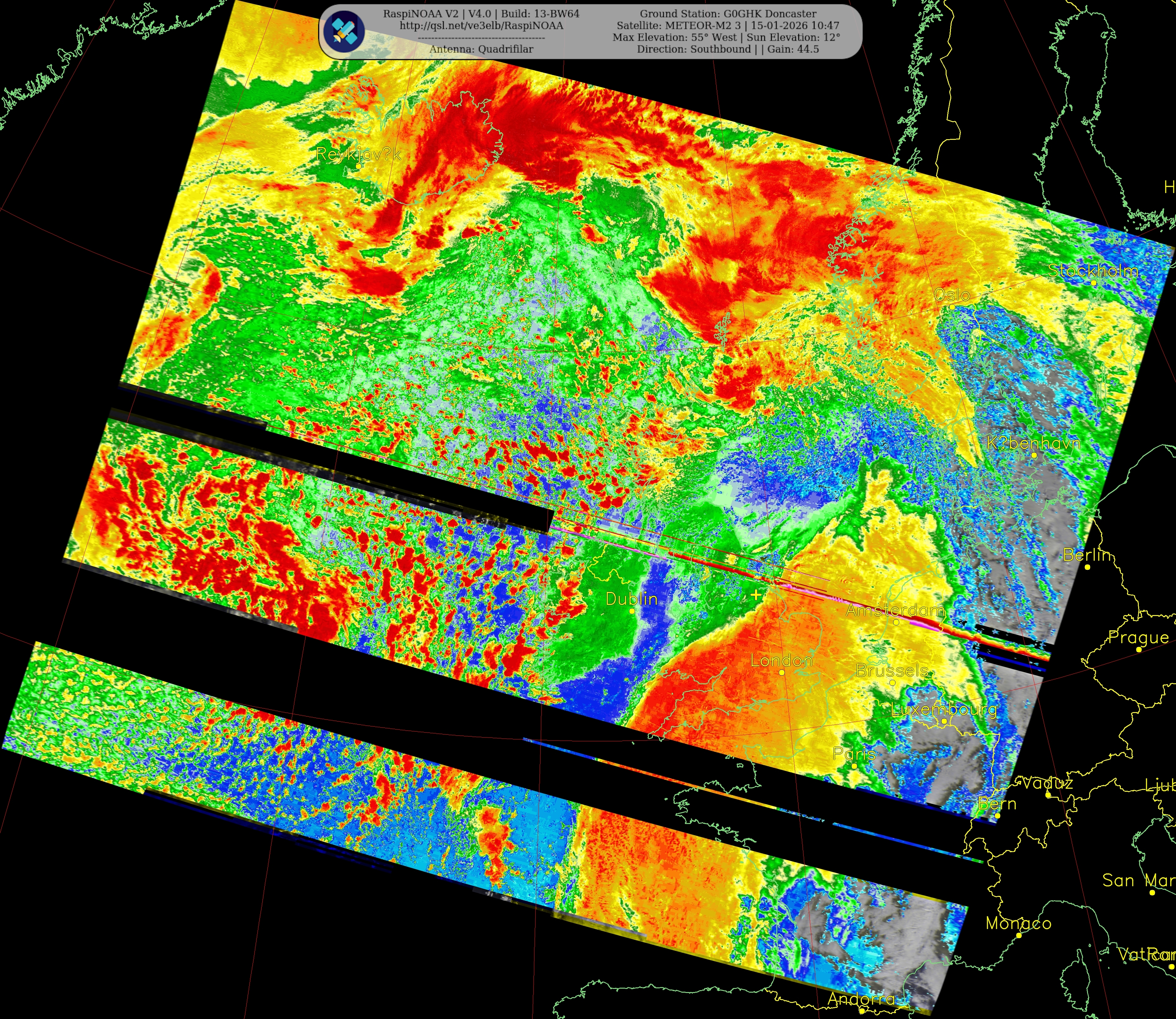Click the RaspiNOAA satellite logo icon

click(344, 31)
